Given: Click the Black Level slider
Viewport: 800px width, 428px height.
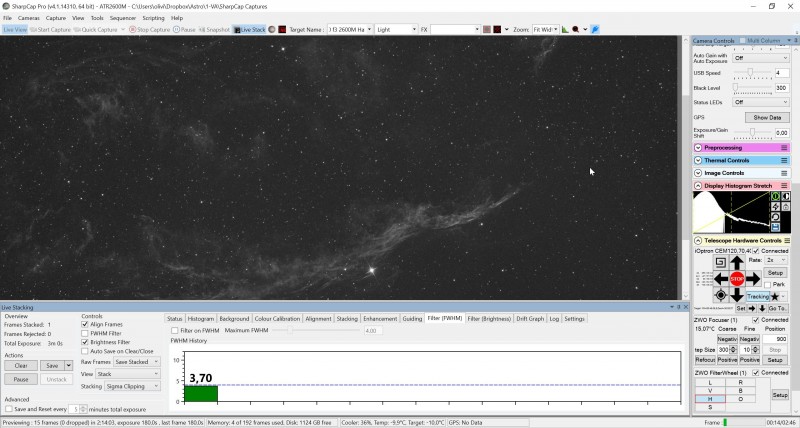Looking at the screenshot, I should tap(753, 88).
